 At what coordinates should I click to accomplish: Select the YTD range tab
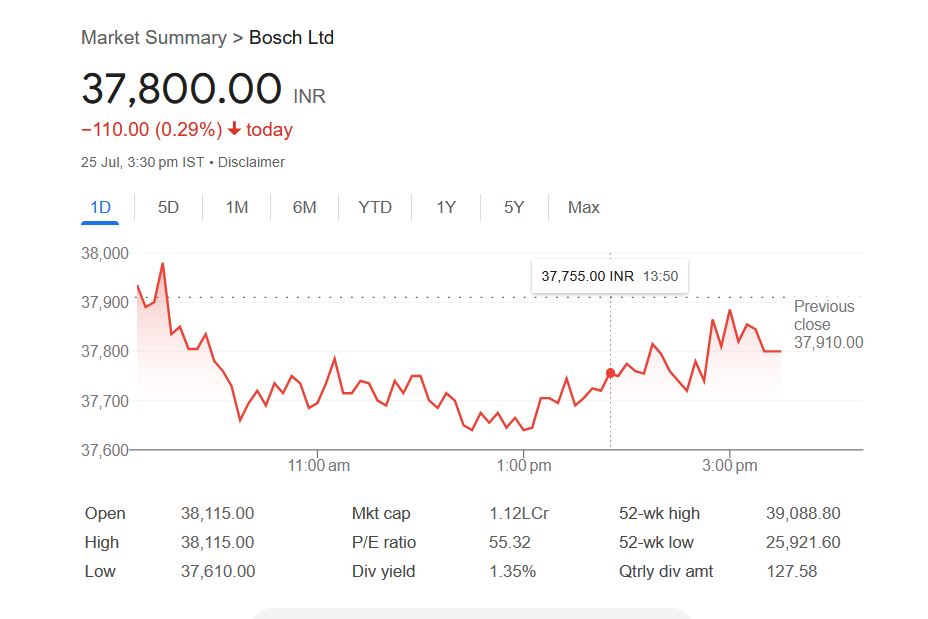click(x=375, y=208)
